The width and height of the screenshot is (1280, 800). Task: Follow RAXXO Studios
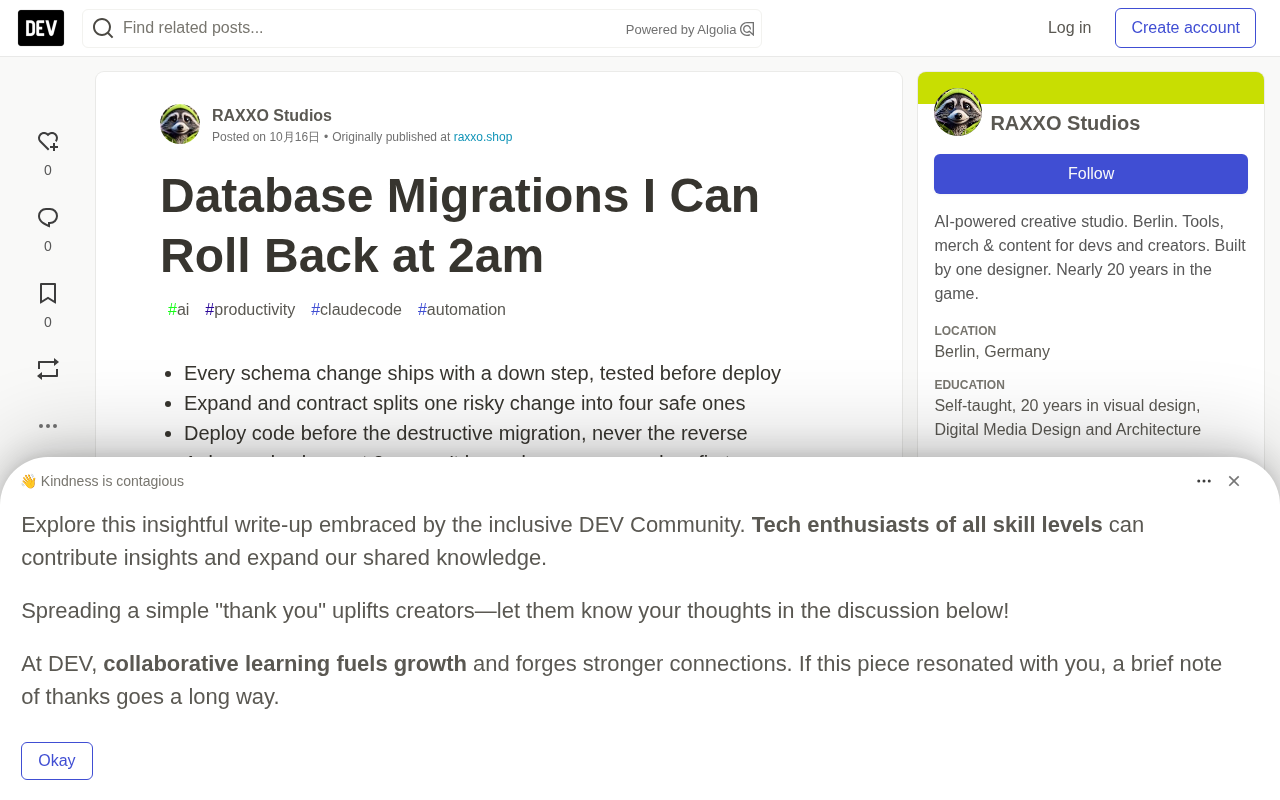[x=1091, y=174]
